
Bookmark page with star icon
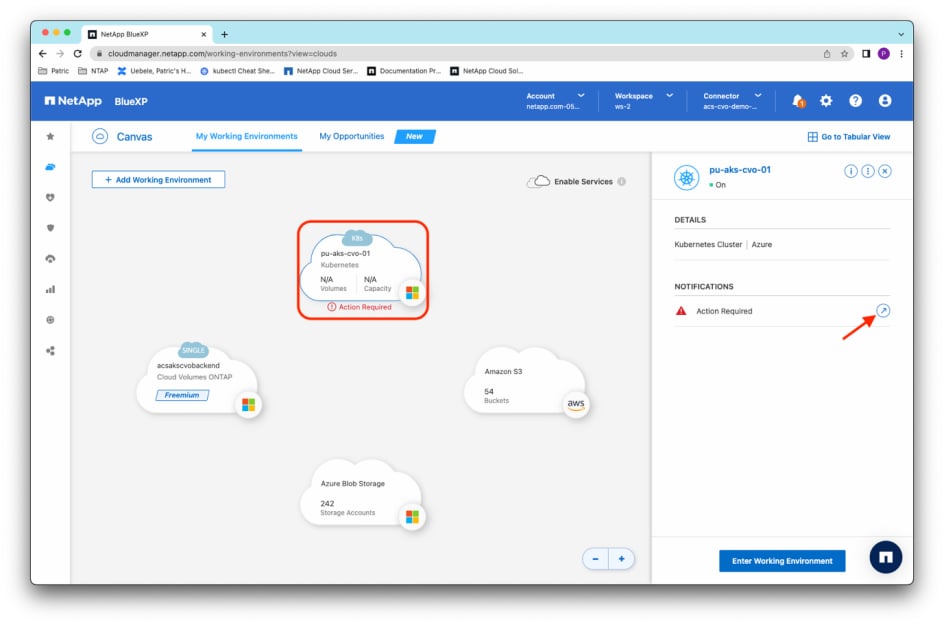[x=844, y=54]
